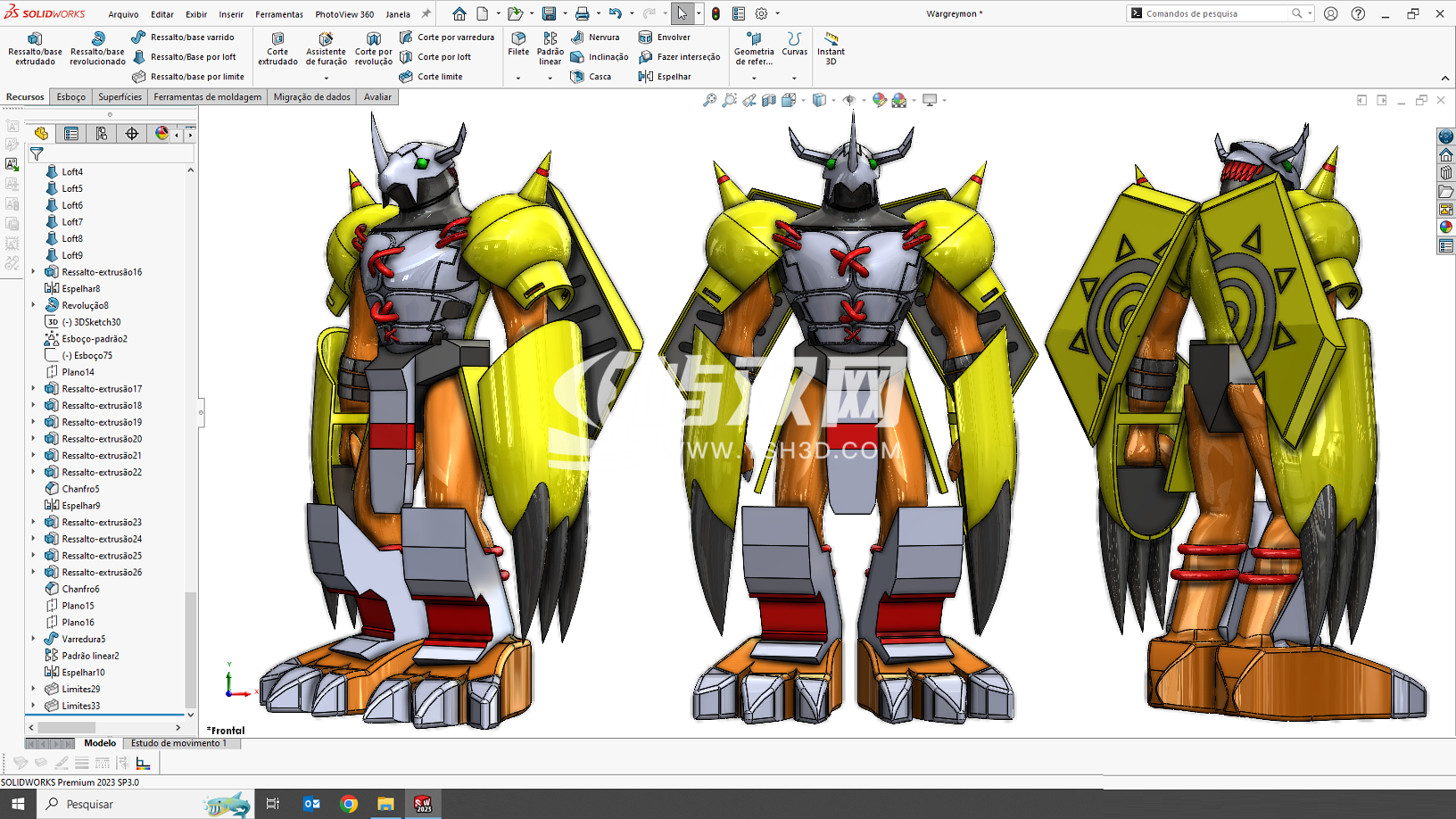
Task: Expand Revolução8 tree node
Action: pyautogui.click(x=34, y=305)
